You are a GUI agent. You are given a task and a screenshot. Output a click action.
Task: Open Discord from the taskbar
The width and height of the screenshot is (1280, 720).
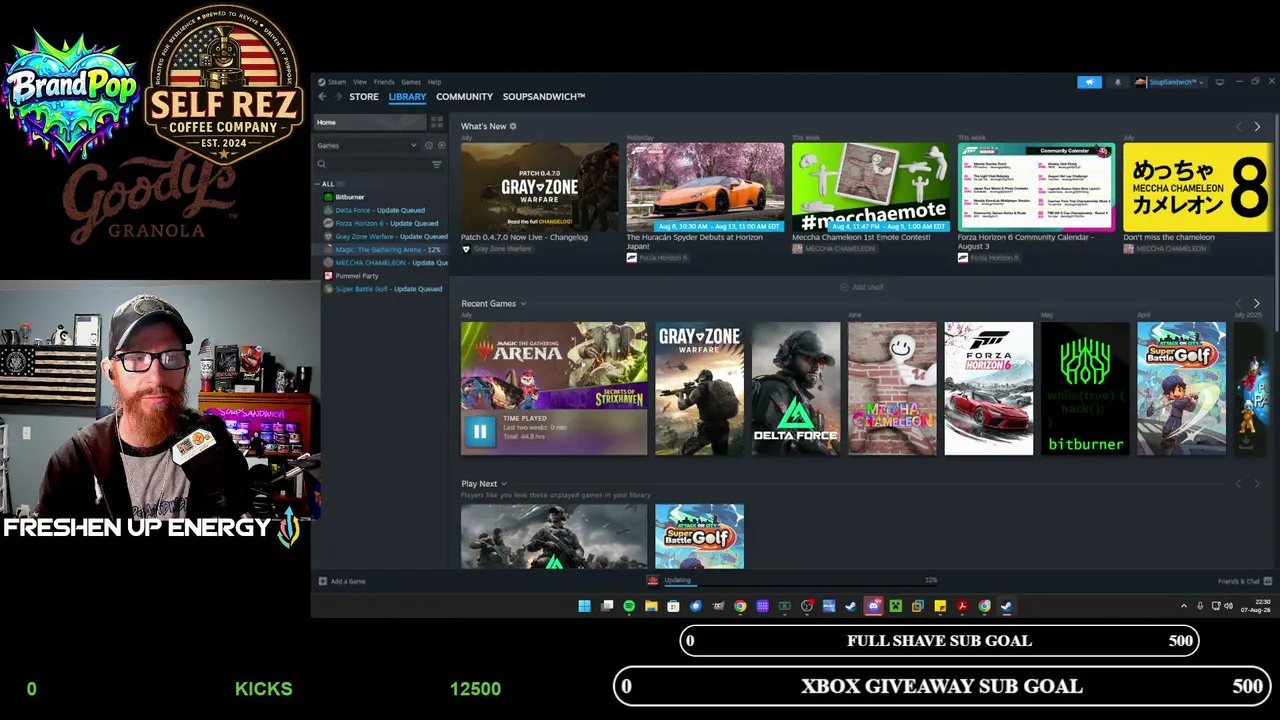point(873,606)
